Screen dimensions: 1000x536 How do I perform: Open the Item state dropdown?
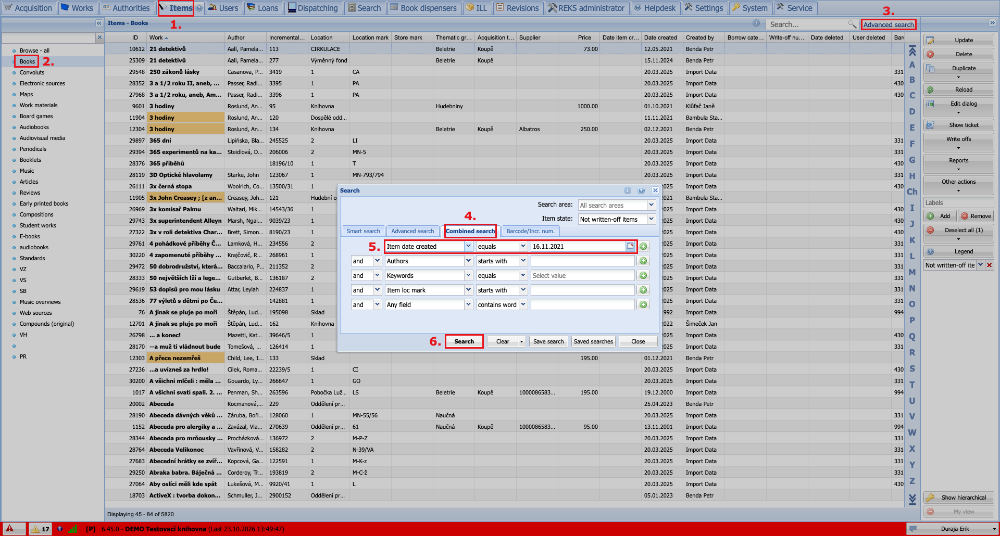(651, 219)
